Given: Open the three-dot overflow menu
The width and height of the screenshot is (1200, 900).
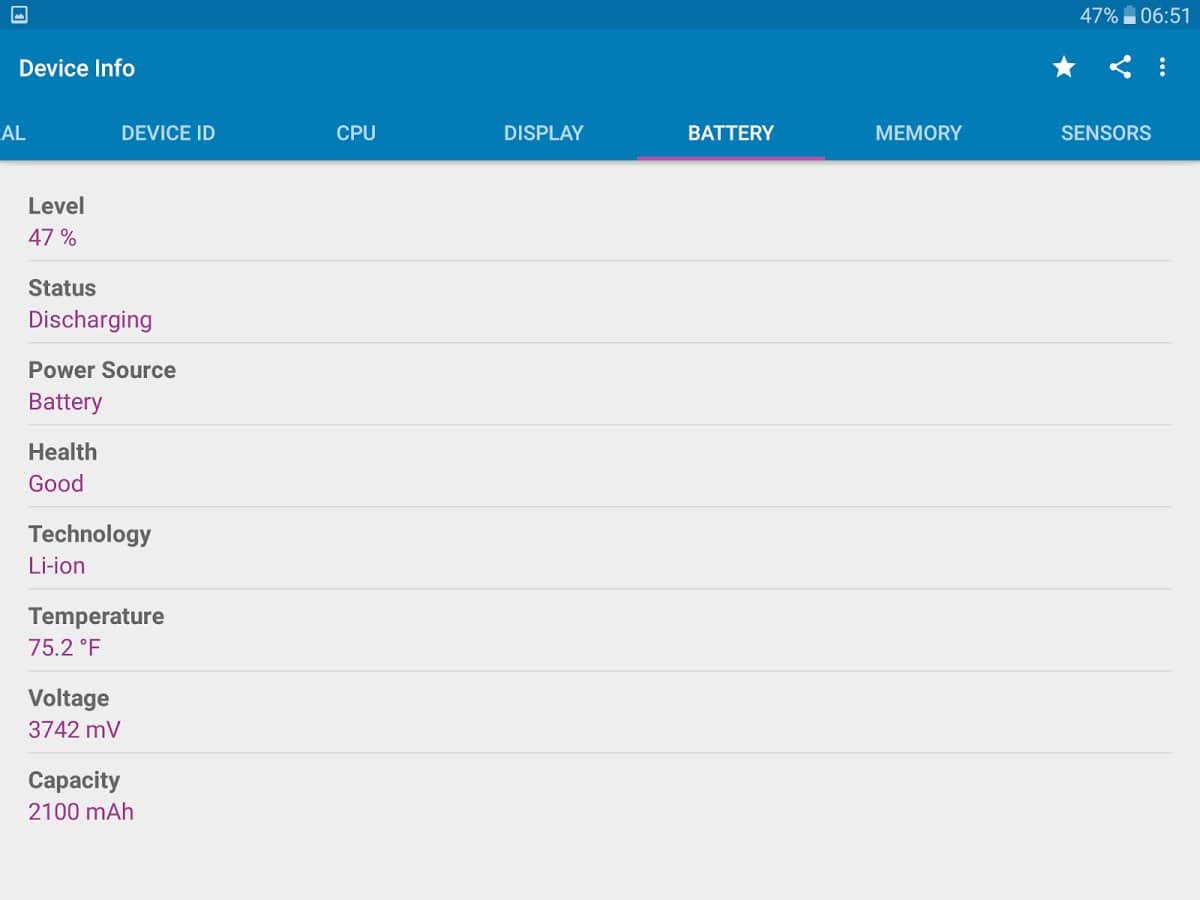Looking at the screenshot, I should click(x=1162, y=68).
